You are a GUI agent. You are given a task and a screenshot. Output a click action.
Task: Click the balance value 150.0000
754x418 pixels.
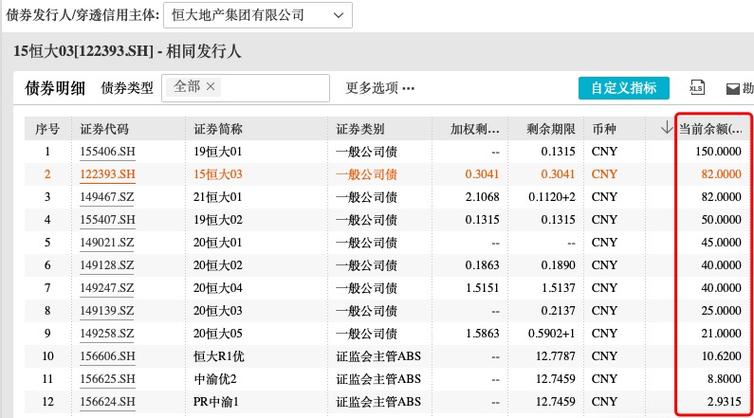(718, 152)
